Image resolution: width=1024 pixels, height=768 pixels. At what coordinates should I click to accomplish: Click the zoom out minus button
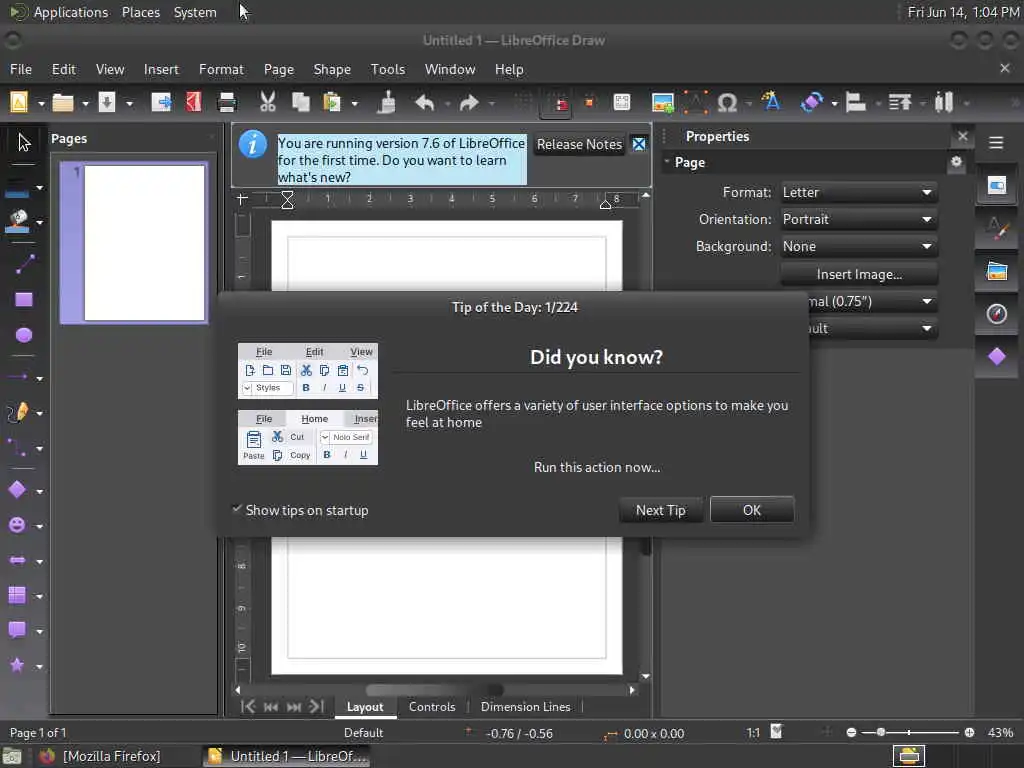click(851, 732)
